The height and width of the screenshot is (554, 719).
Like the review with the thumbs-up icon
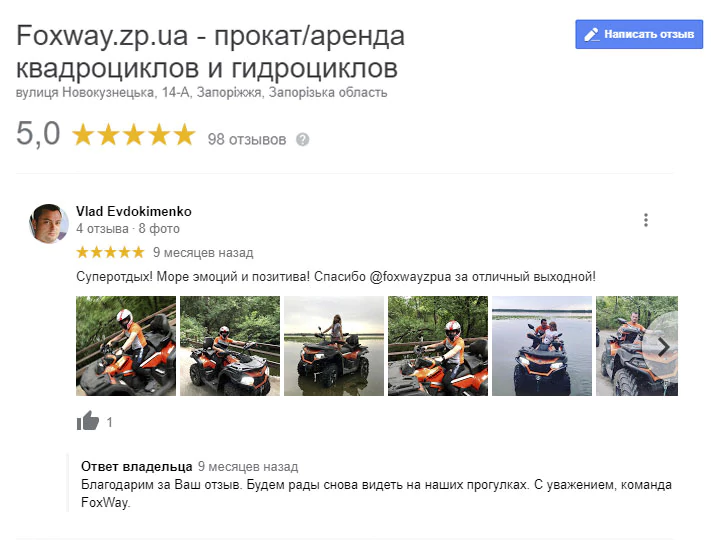coord(88,420)
